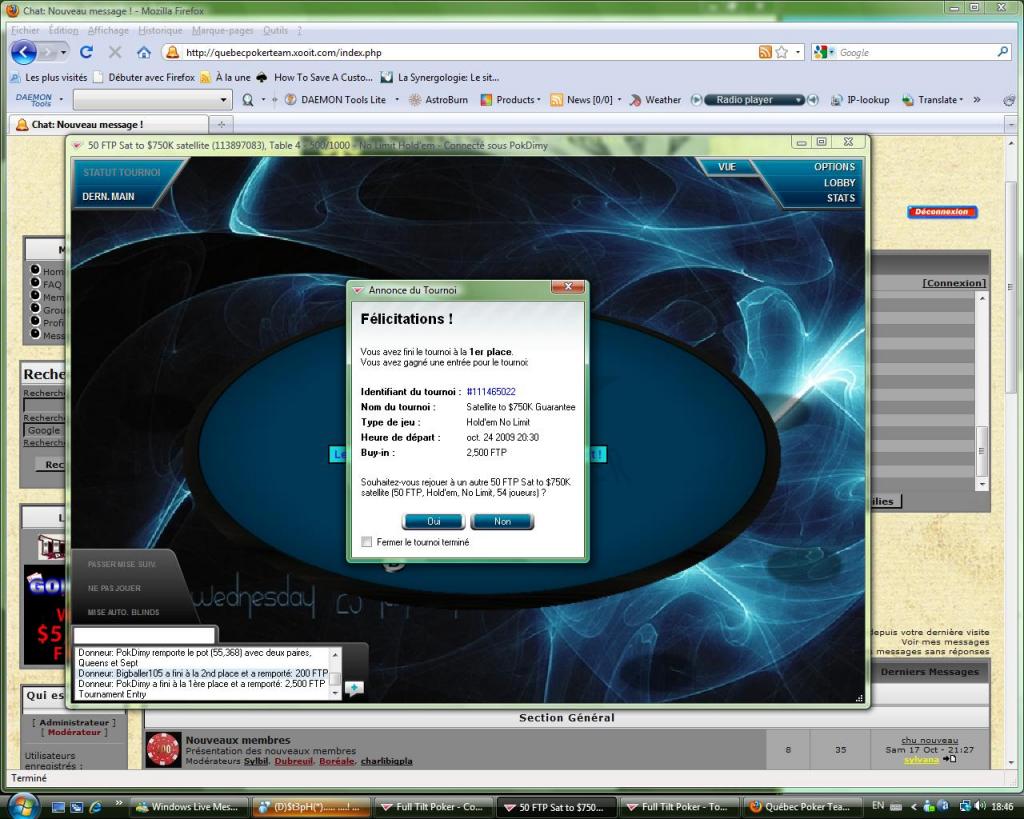Click in the poker chat input field
The image size is (1024, 819).
144,635
